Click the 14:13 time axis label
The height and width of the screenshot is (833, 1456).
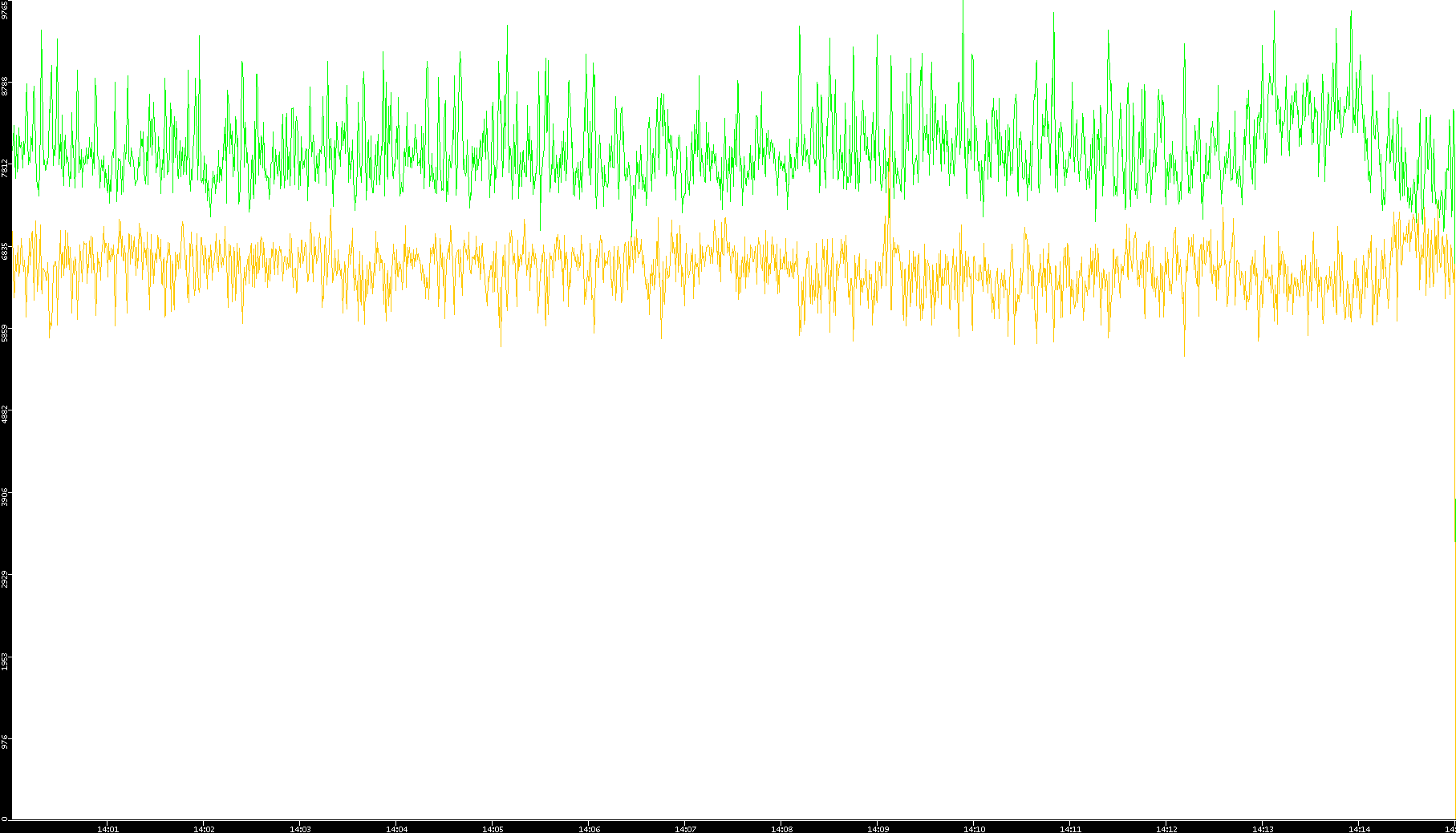click(1263, 829)
